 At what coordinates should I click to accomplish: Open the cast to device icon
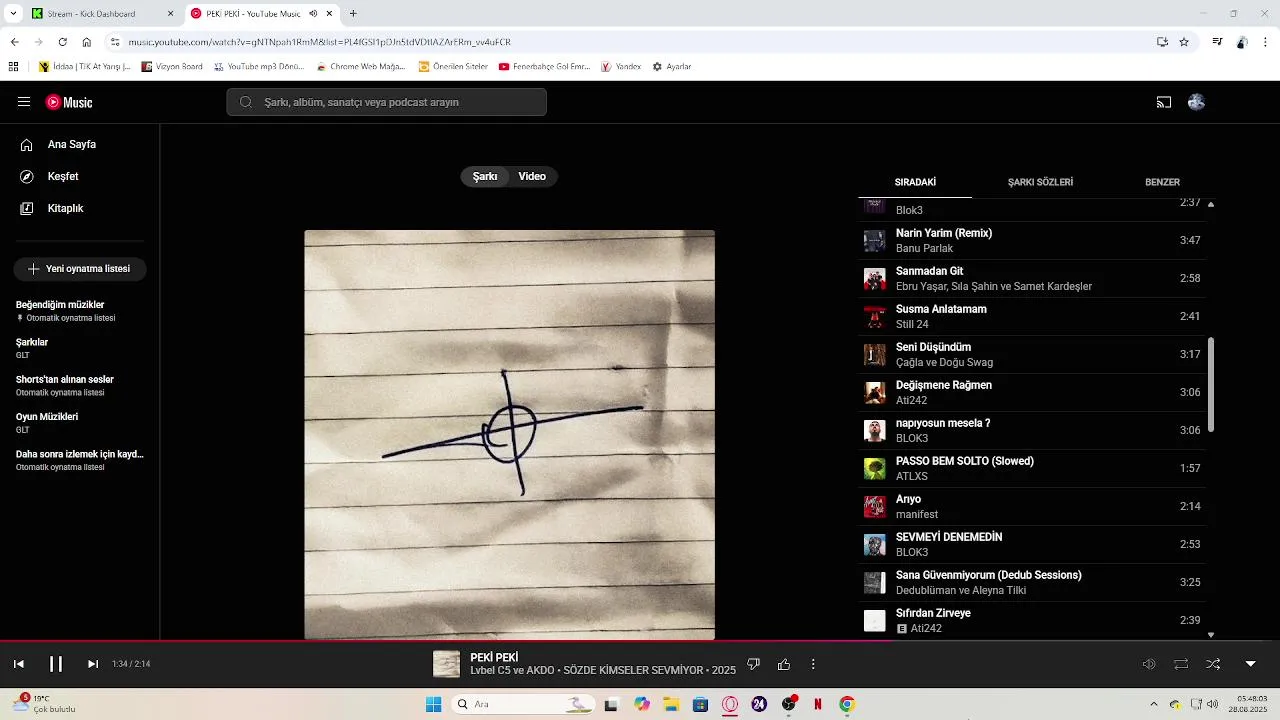click(1164, 102)
